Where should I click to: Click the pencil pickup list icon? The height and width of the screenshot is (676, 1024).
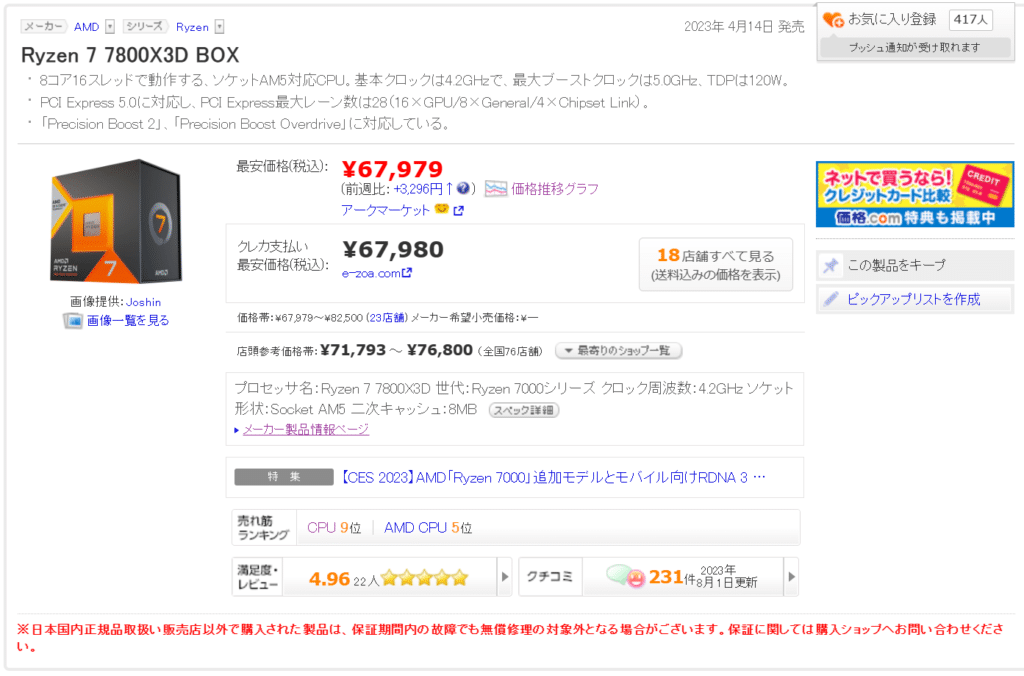pos(831,299)
